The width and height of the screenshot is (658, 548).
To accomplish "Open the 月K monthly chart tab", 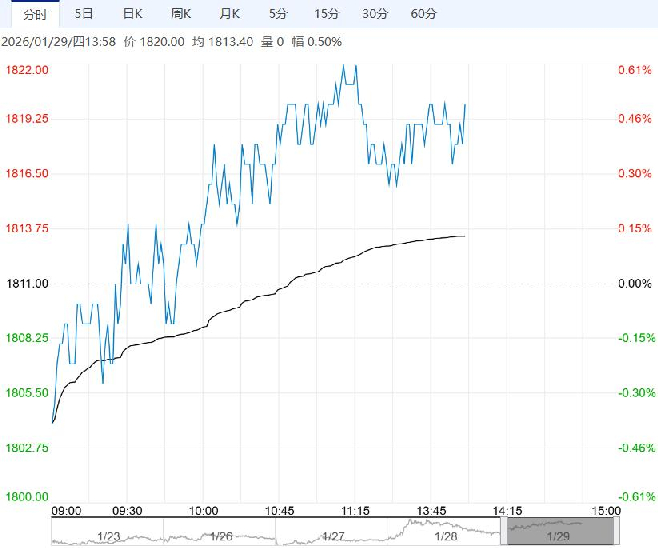I will pyautogui.click(x=230, y=14).
